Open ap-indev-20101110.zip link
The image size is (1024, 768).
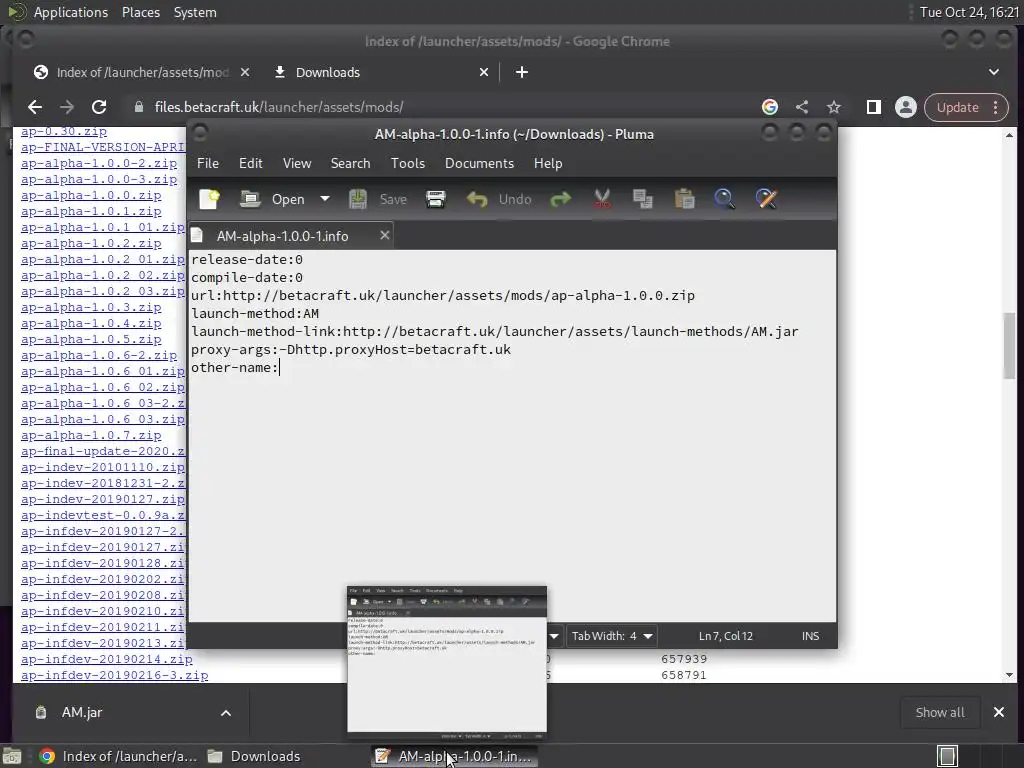[103, 467]
